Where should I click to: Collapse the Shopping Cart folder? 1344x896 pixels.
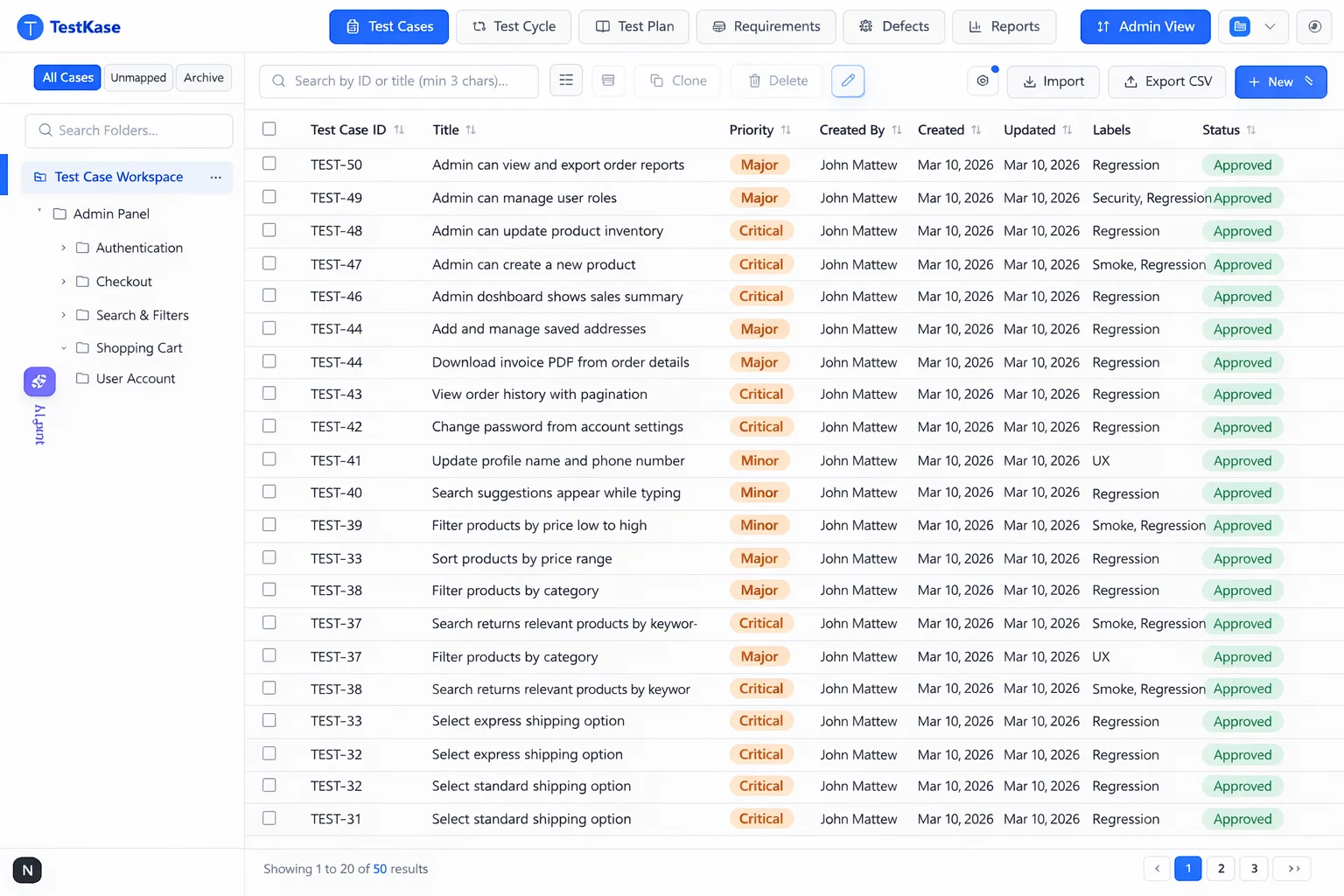click(63, 347)
